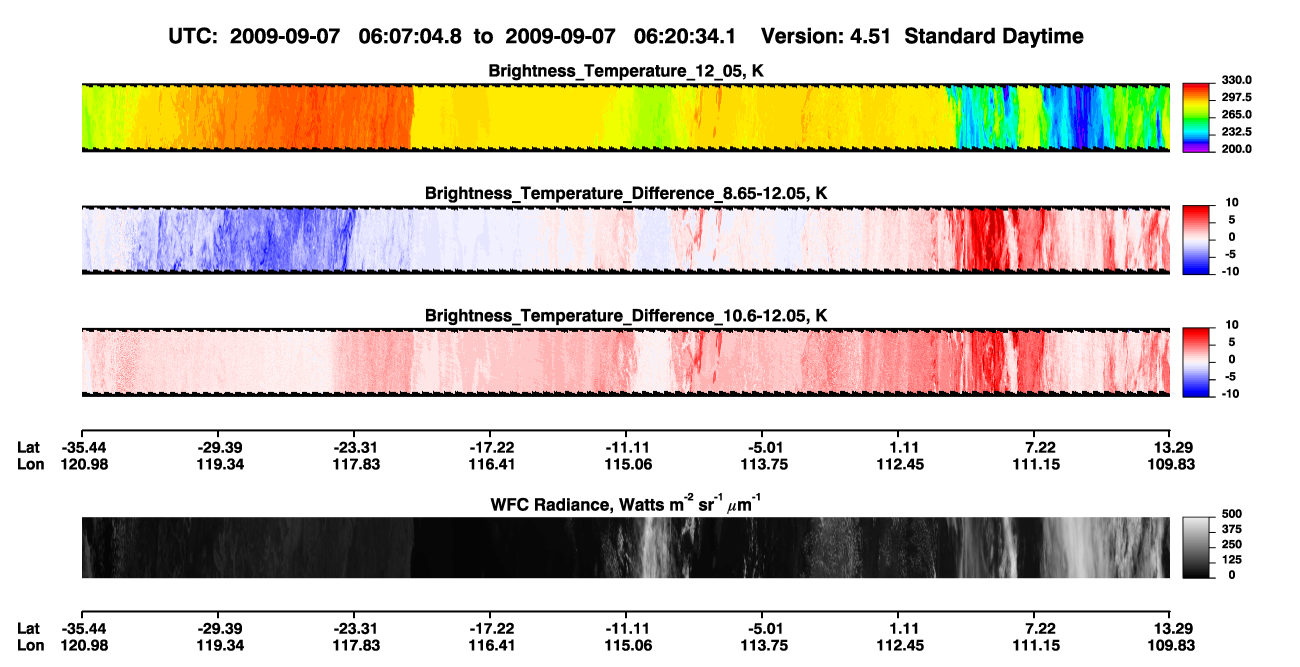Click longitude 116.41 on the bottom axis
The width and height of the screenshot is (1300, 667).
[490, 646]
